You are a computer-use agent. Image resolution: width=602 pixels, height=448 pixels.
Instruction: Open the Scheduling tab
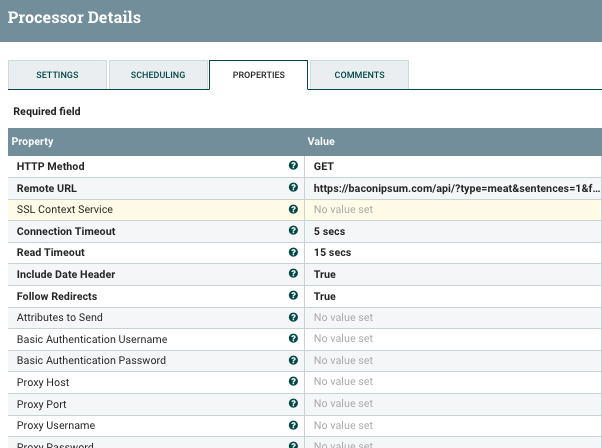pyautogui.click(x=158, y=75)
